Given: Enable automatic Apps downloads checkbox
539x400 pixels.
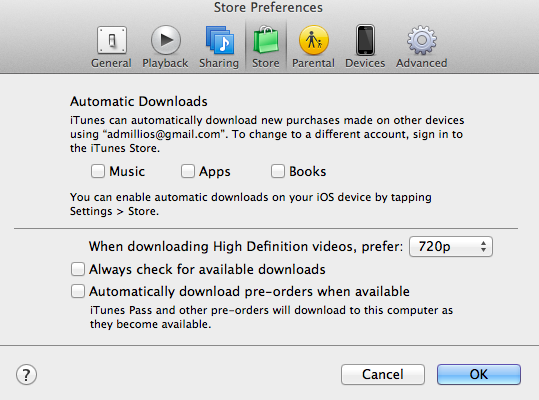Looking at the screenshot, I should pos(188,171).
